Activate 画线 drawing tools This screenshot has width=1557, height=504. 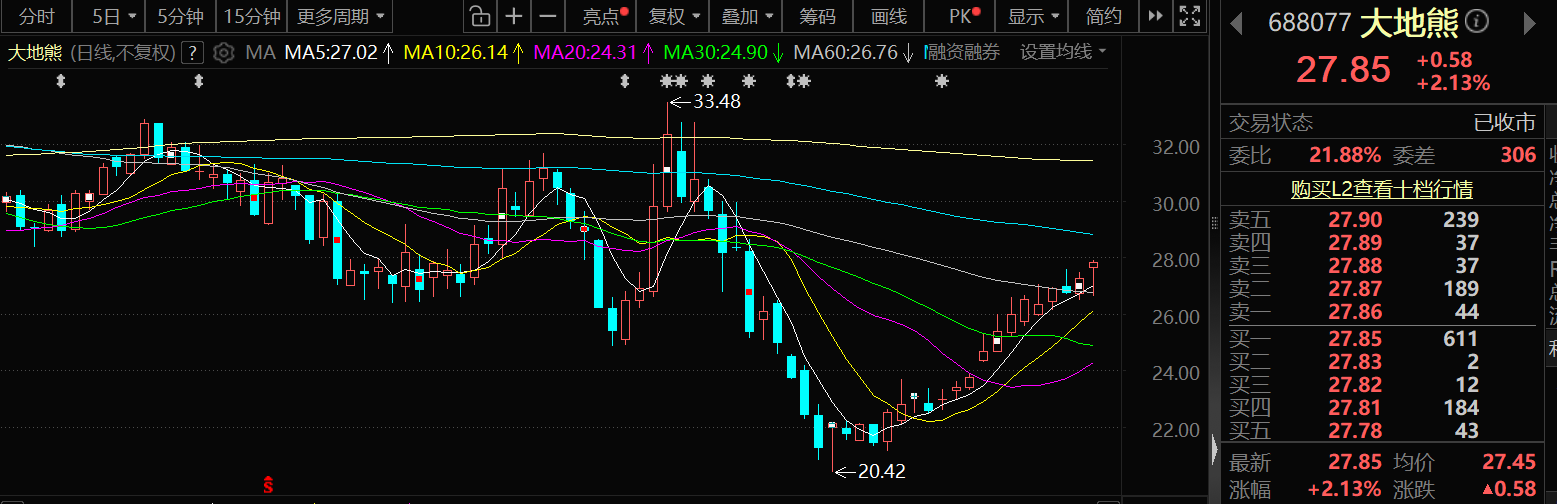889,16
